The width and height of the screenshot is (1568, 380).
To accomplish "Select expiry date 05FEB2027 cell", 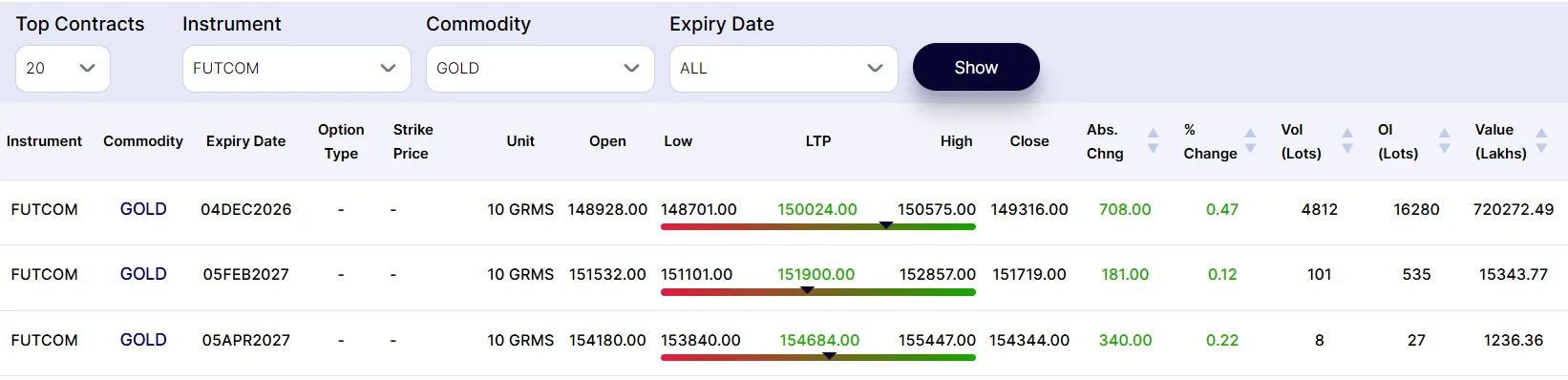I will [245, 274].
